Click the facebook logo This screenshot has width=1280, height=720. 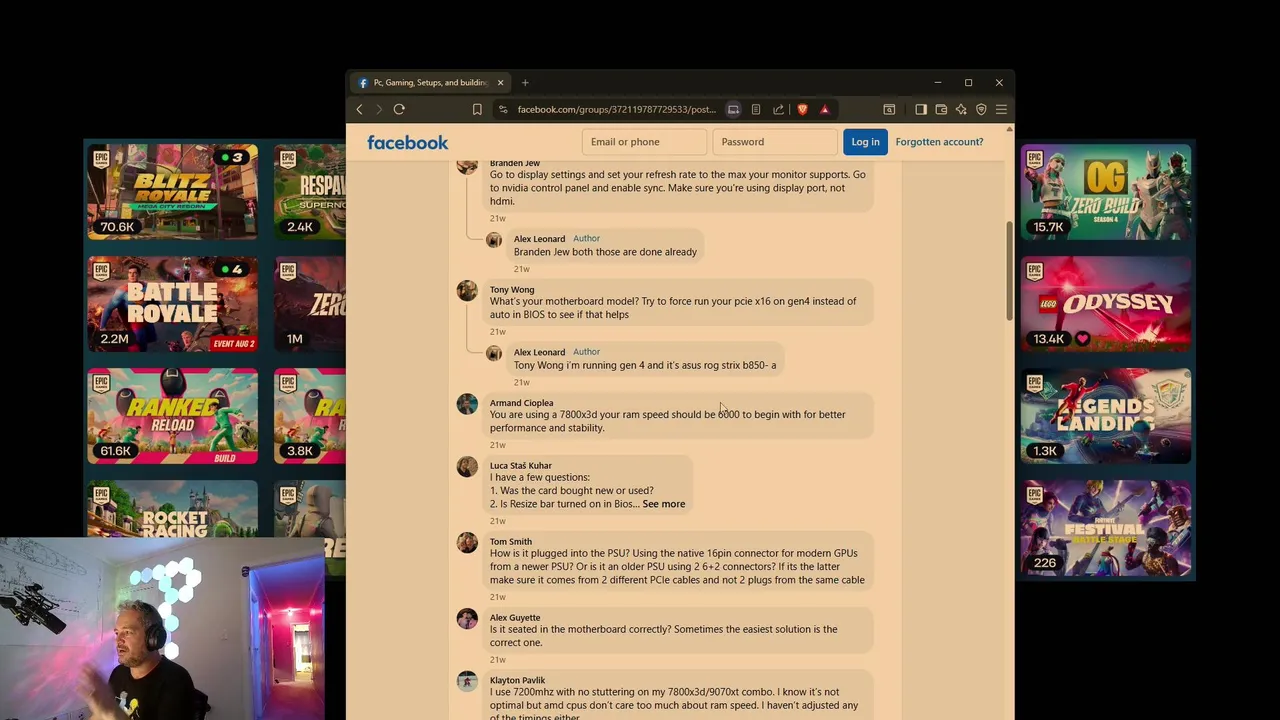(407, 142)
